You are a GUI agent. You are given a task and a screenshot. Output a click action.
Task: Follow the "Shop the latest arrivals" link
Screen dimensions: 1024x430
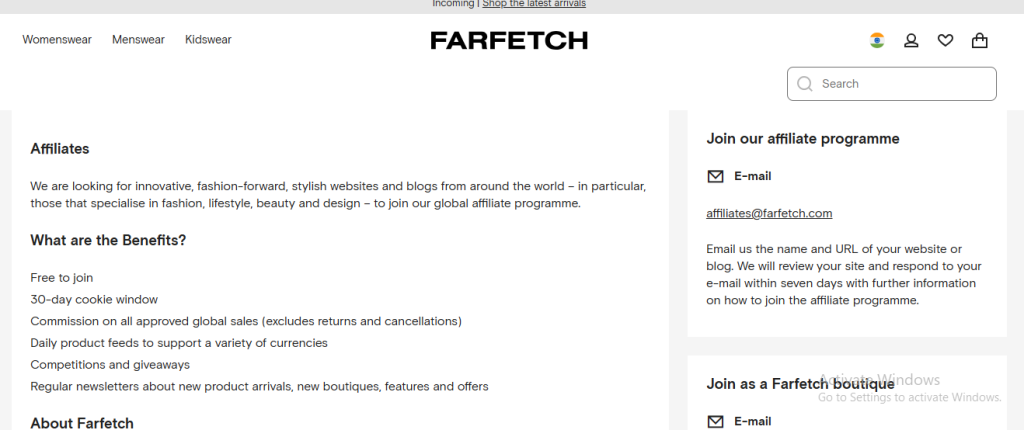point(534,4)
